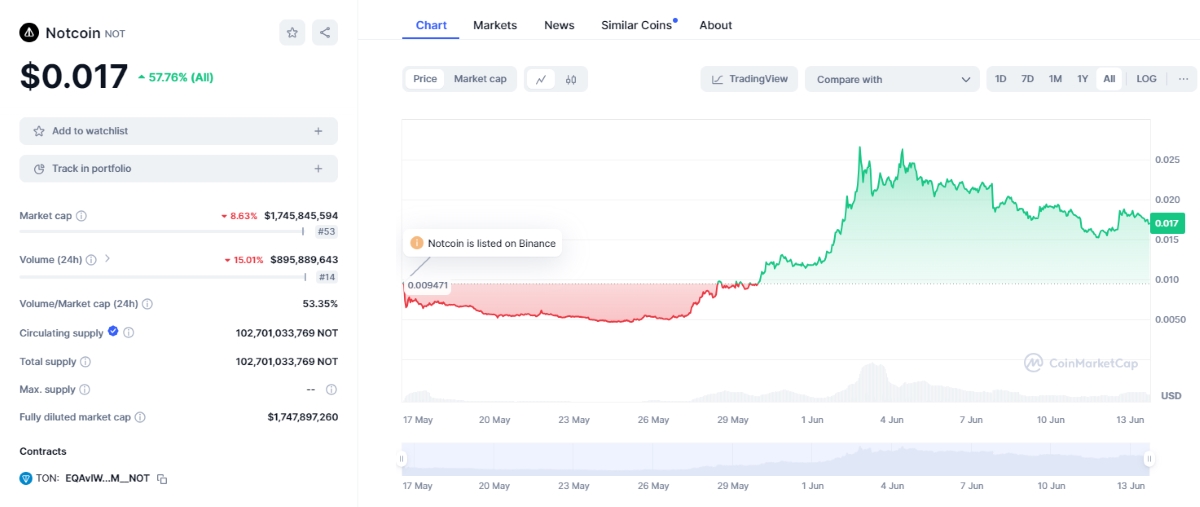Switch to candlestick chart icon
This screenshot has height=507, width=1200.
[571, 79]
